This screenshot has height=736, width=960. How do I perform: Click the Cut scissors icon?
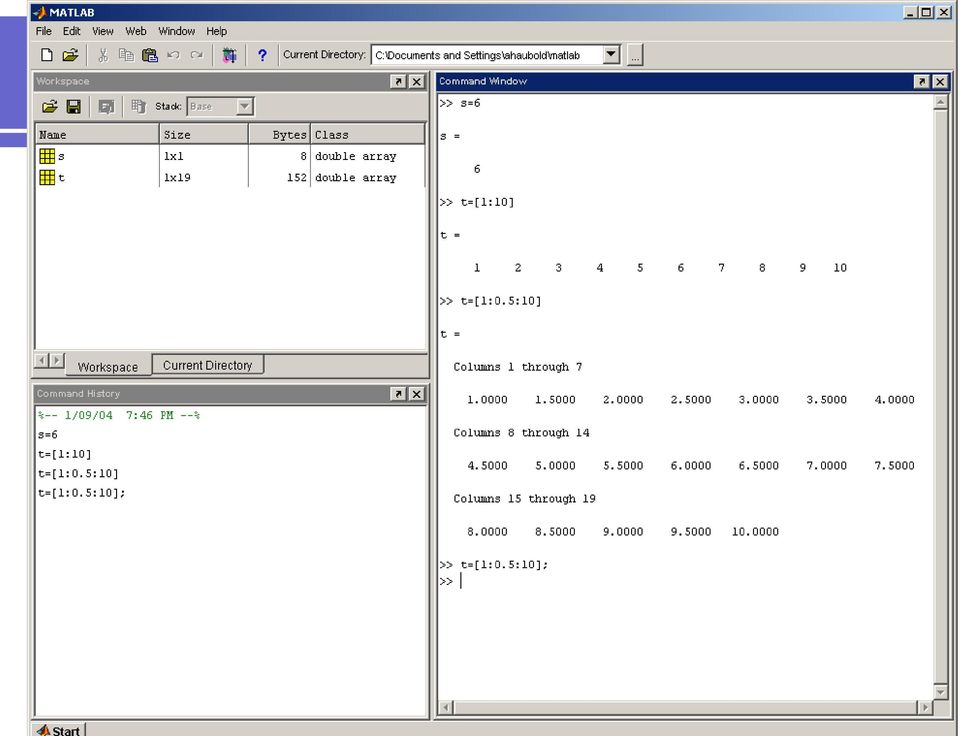[103, 55]
